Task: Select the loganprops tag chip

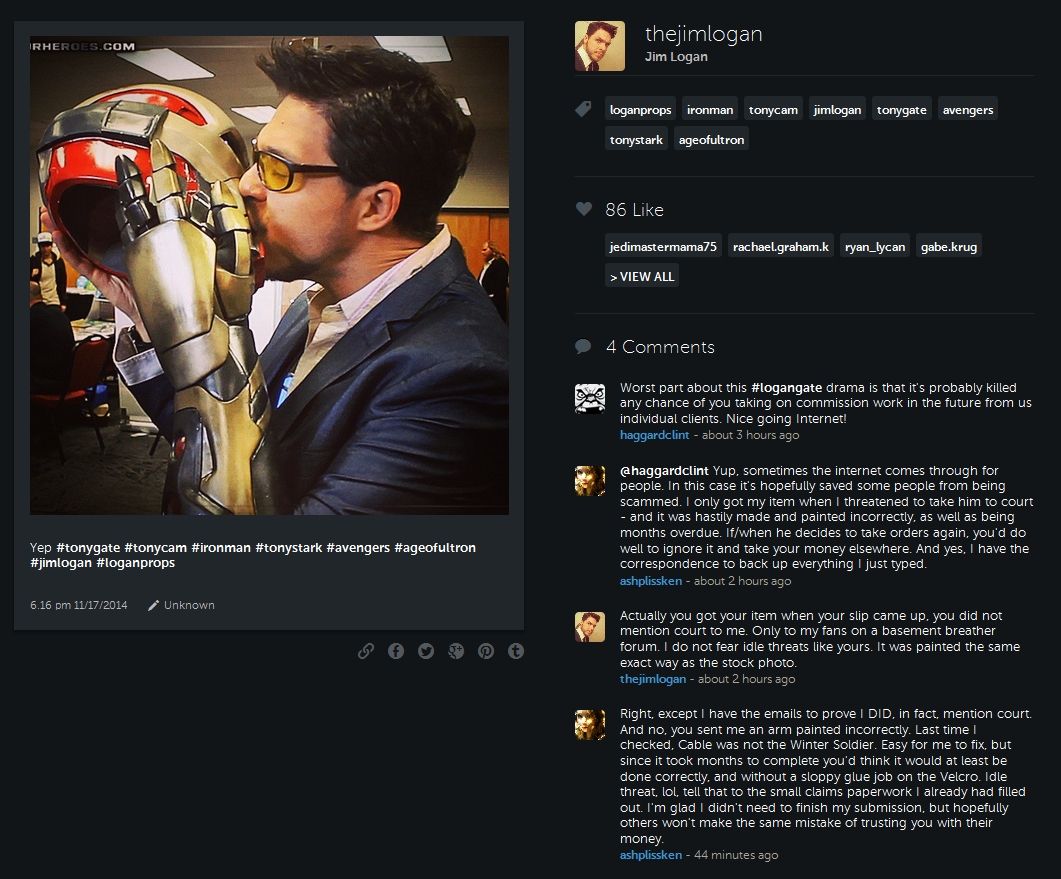Action: (640, 110)
